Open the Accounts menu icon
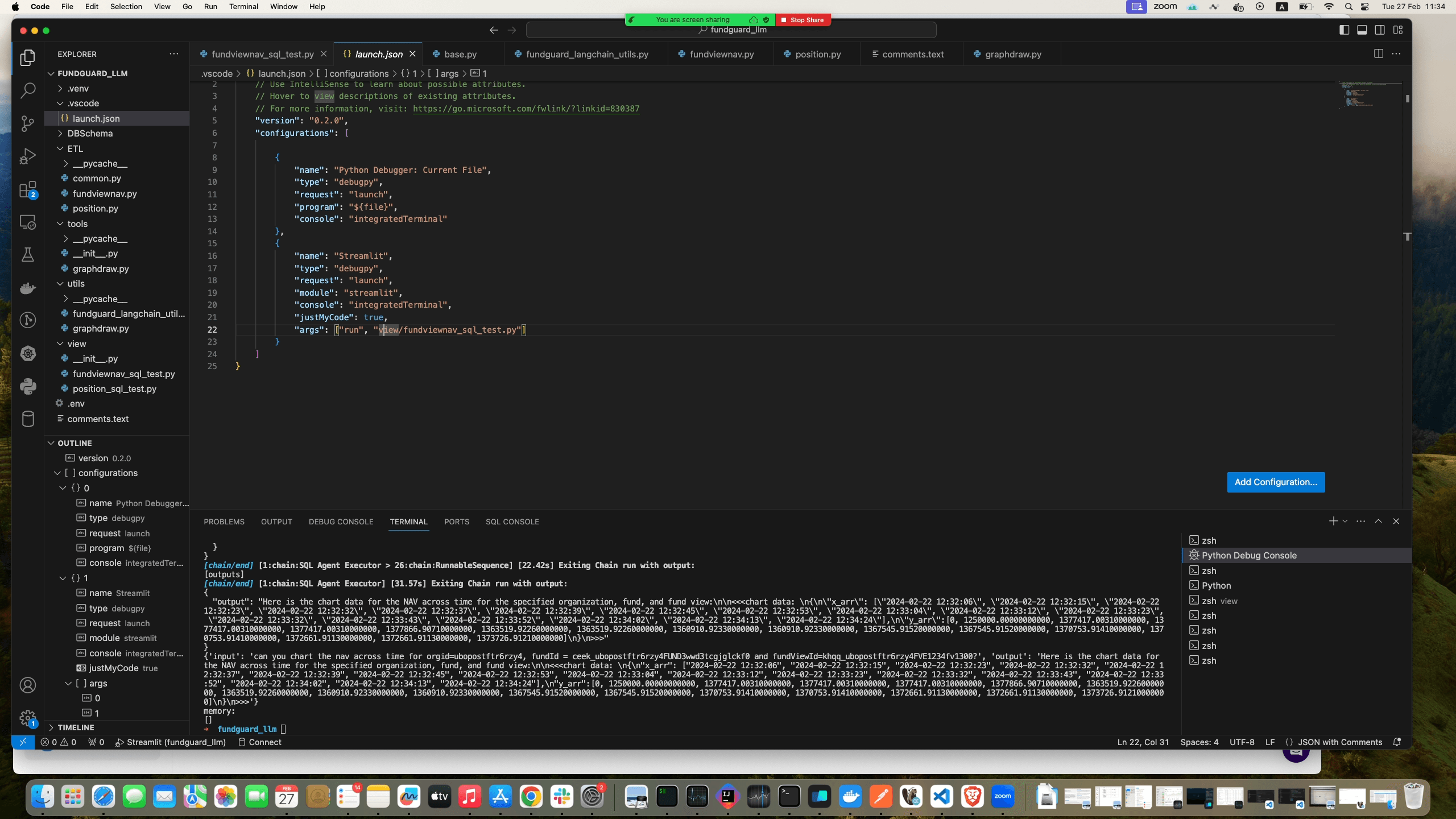 pos(27,685)
